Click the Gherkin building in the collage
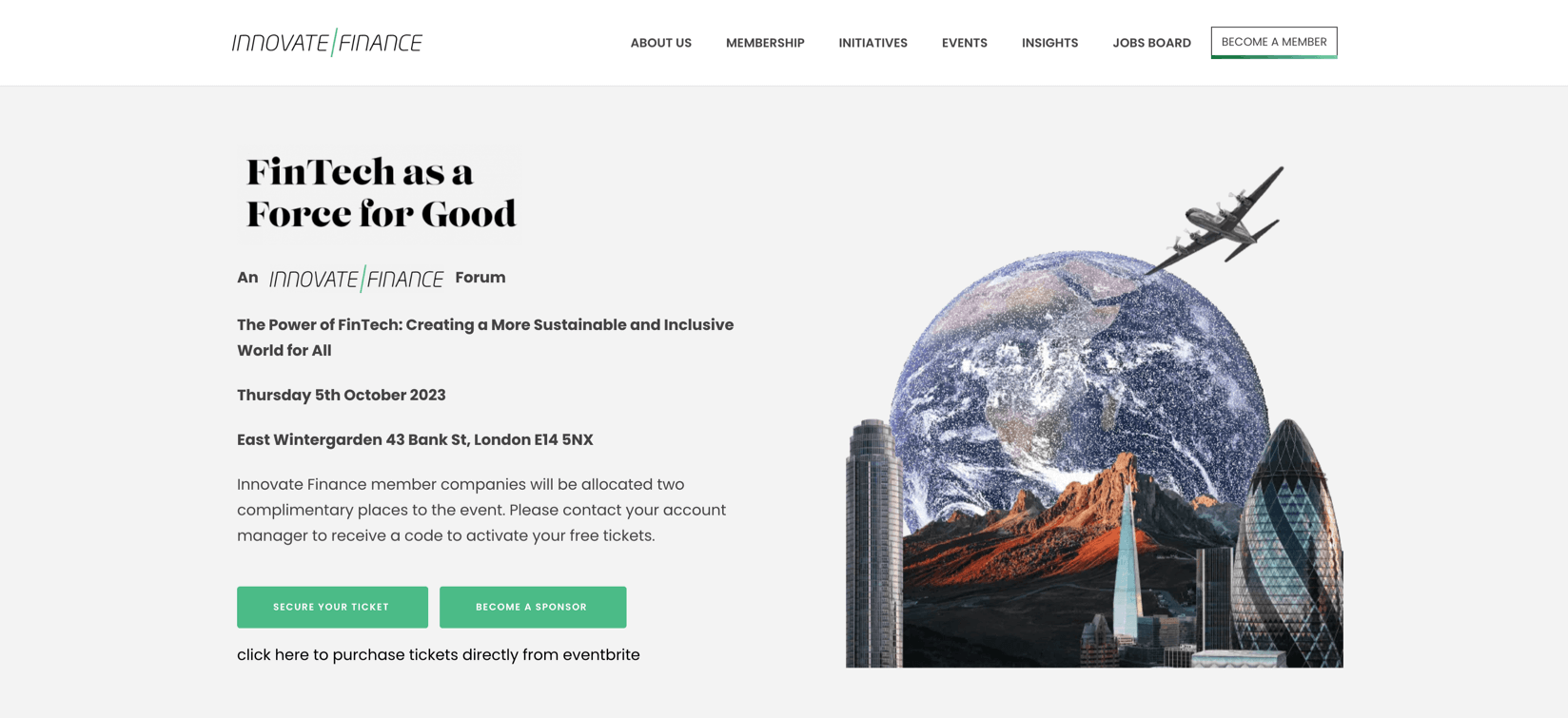 click(x=1291, y=544)
